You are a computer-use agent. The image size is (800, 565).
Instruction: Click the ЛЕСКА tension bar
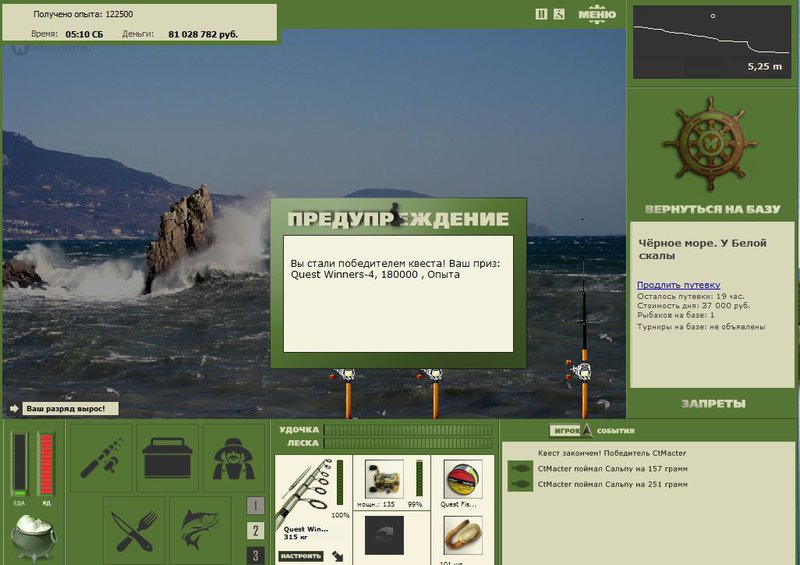tap(408, 443)
